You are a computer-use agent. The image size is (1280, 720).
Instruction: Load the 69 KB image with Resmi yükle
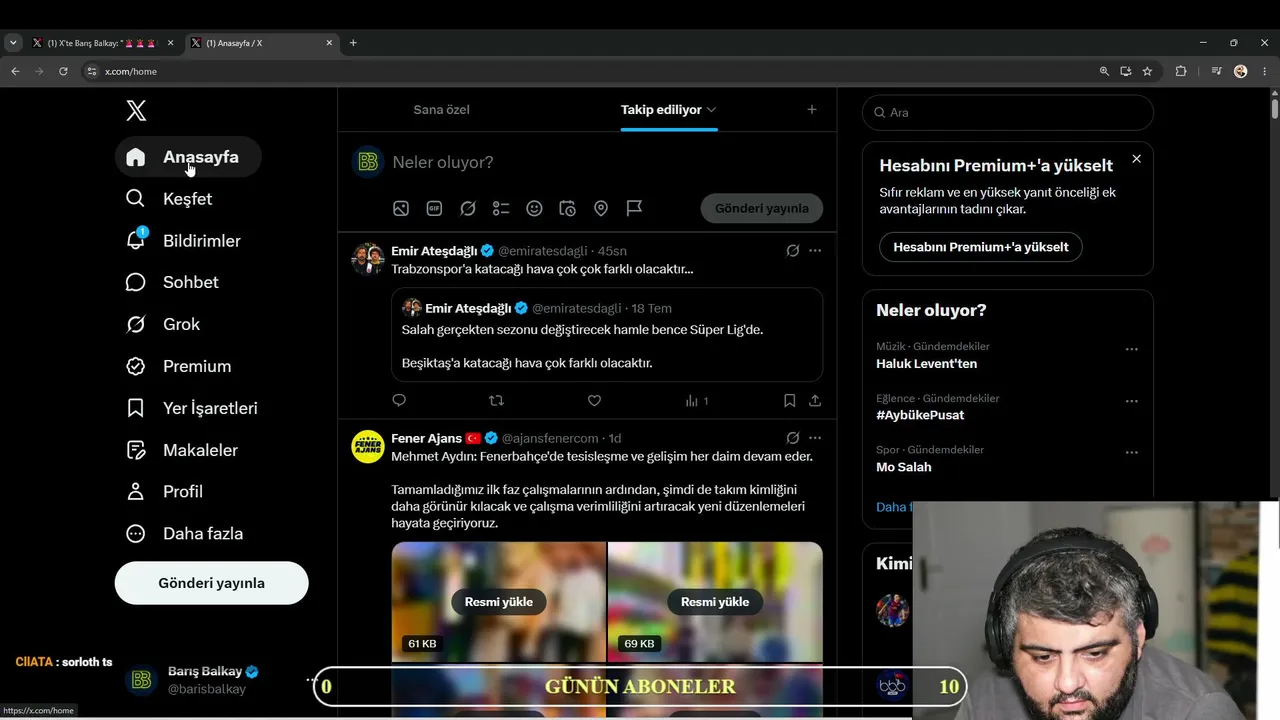pyautogui.click(x=715, y=602)
